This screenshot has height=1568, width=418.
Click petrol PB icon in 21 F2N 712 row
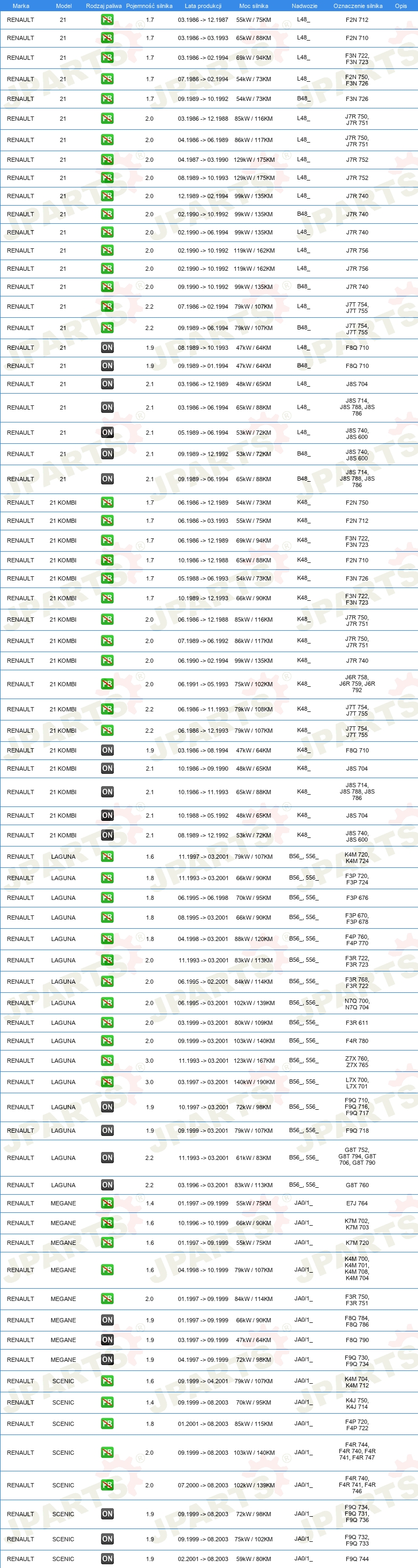pos(107,19)
